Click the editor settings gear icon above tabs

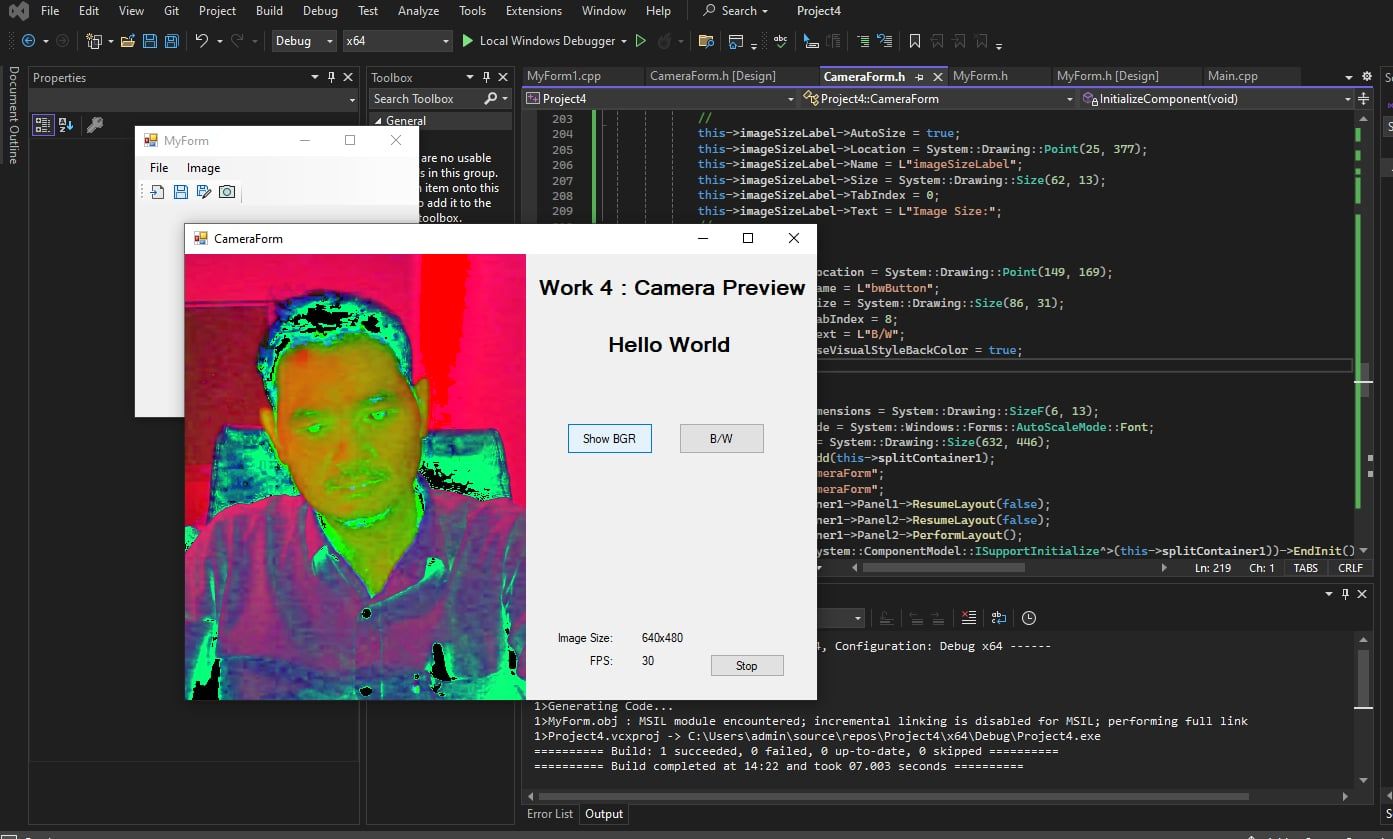[x=1367, y=76]
